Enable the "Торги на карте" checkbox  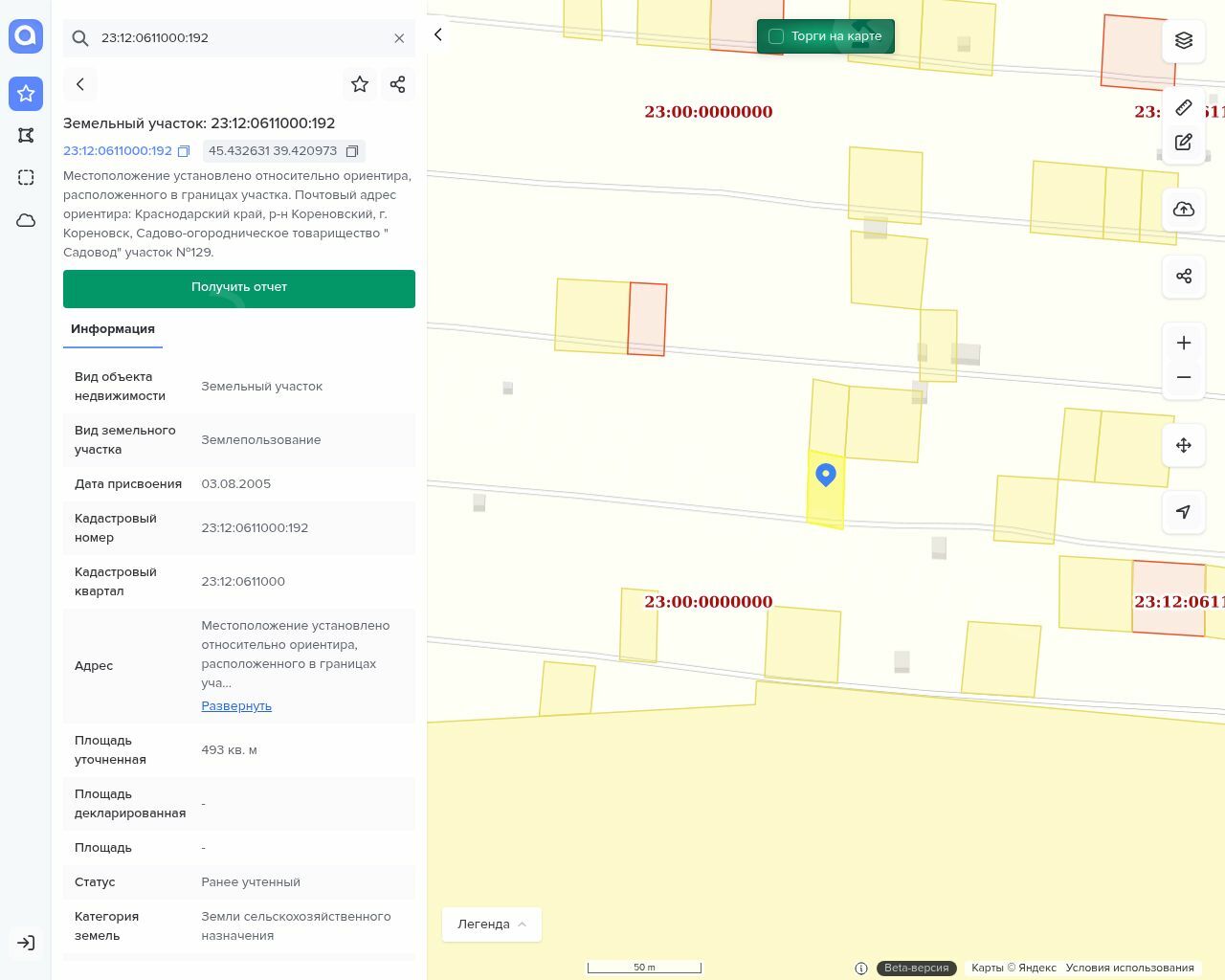776,36
